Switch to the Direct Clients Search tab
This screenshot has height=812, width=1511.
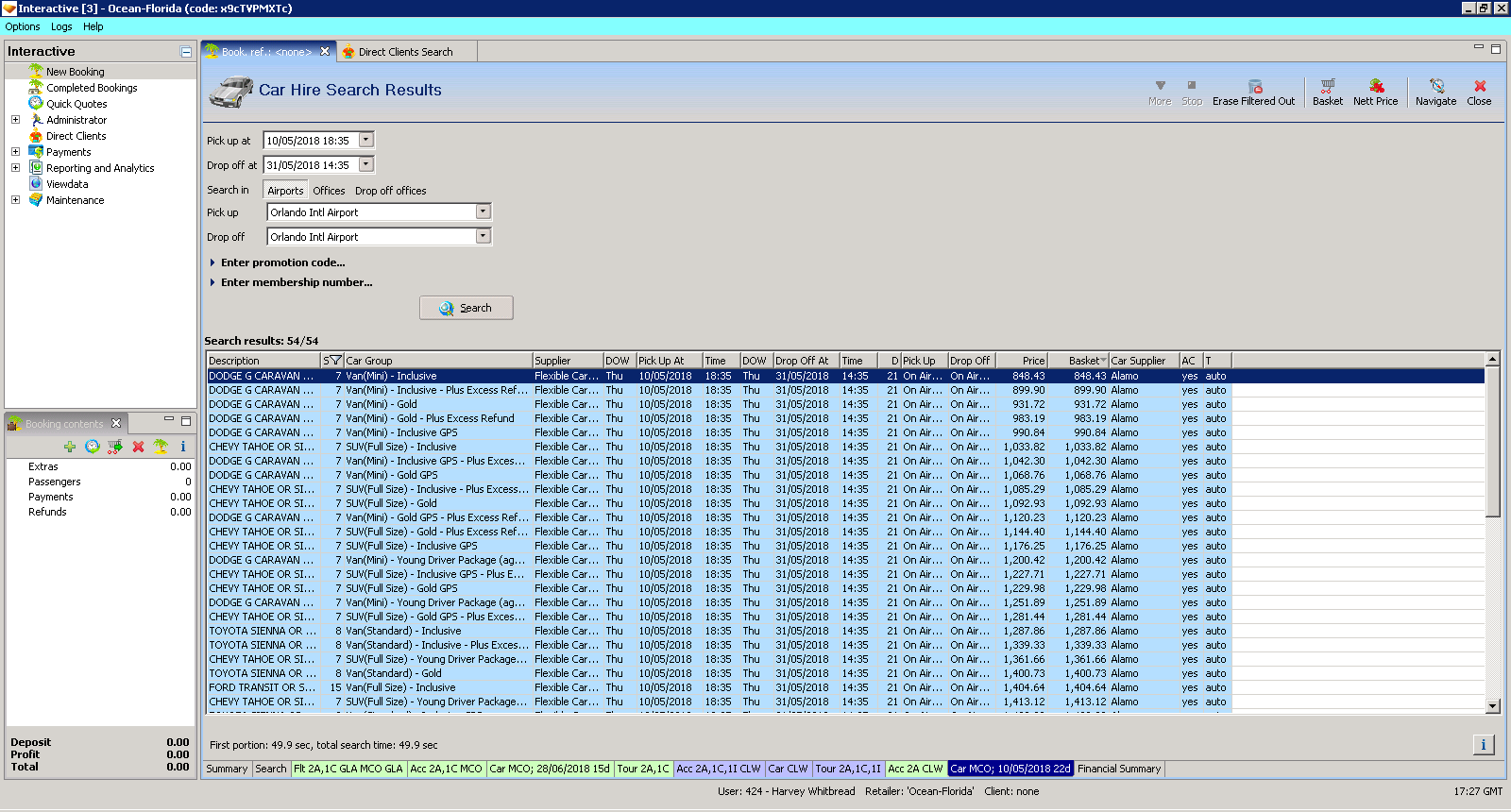[405, 52]
